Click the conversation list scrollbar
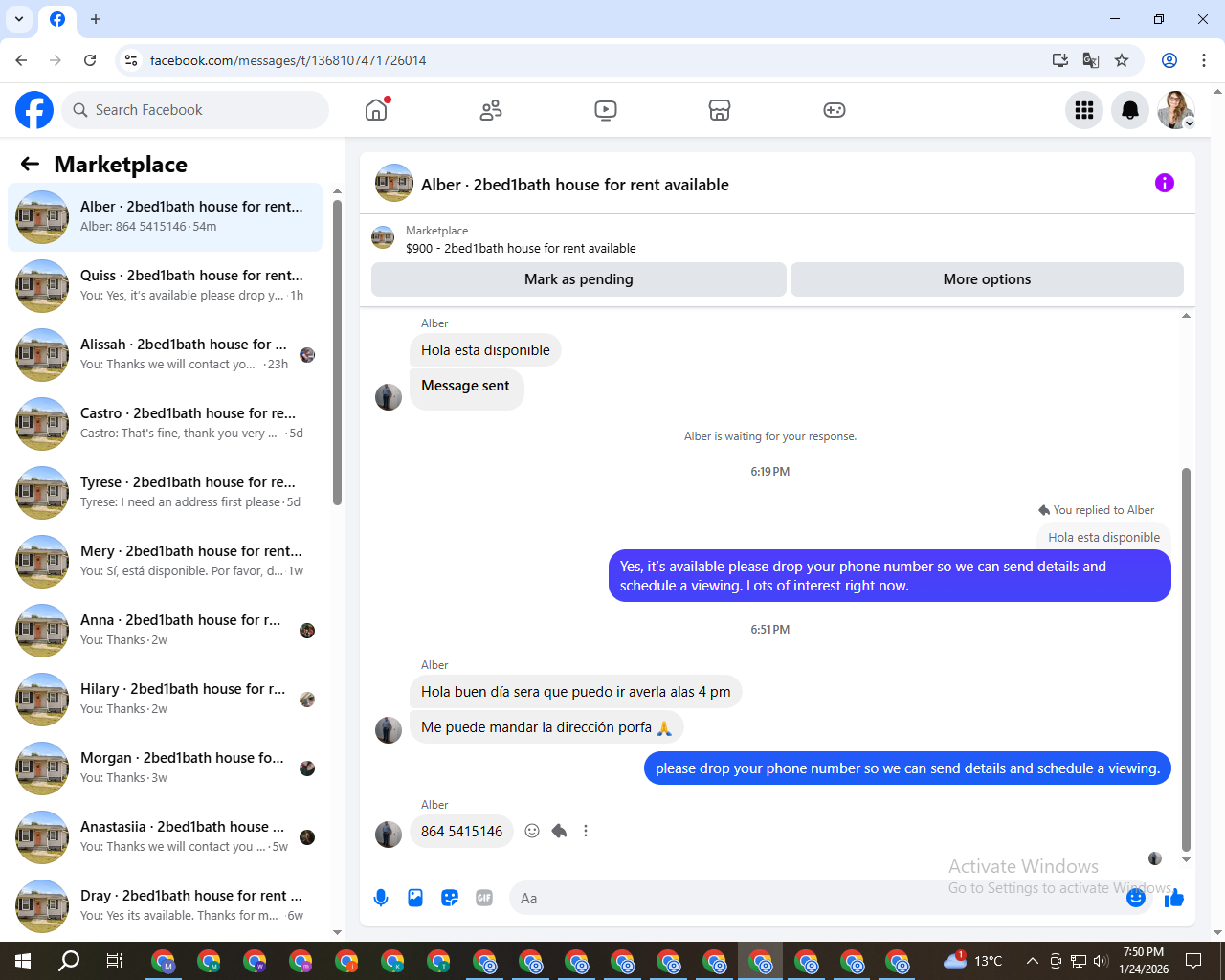The width and height of the screenshot is (1225, 980). point(337,352)
